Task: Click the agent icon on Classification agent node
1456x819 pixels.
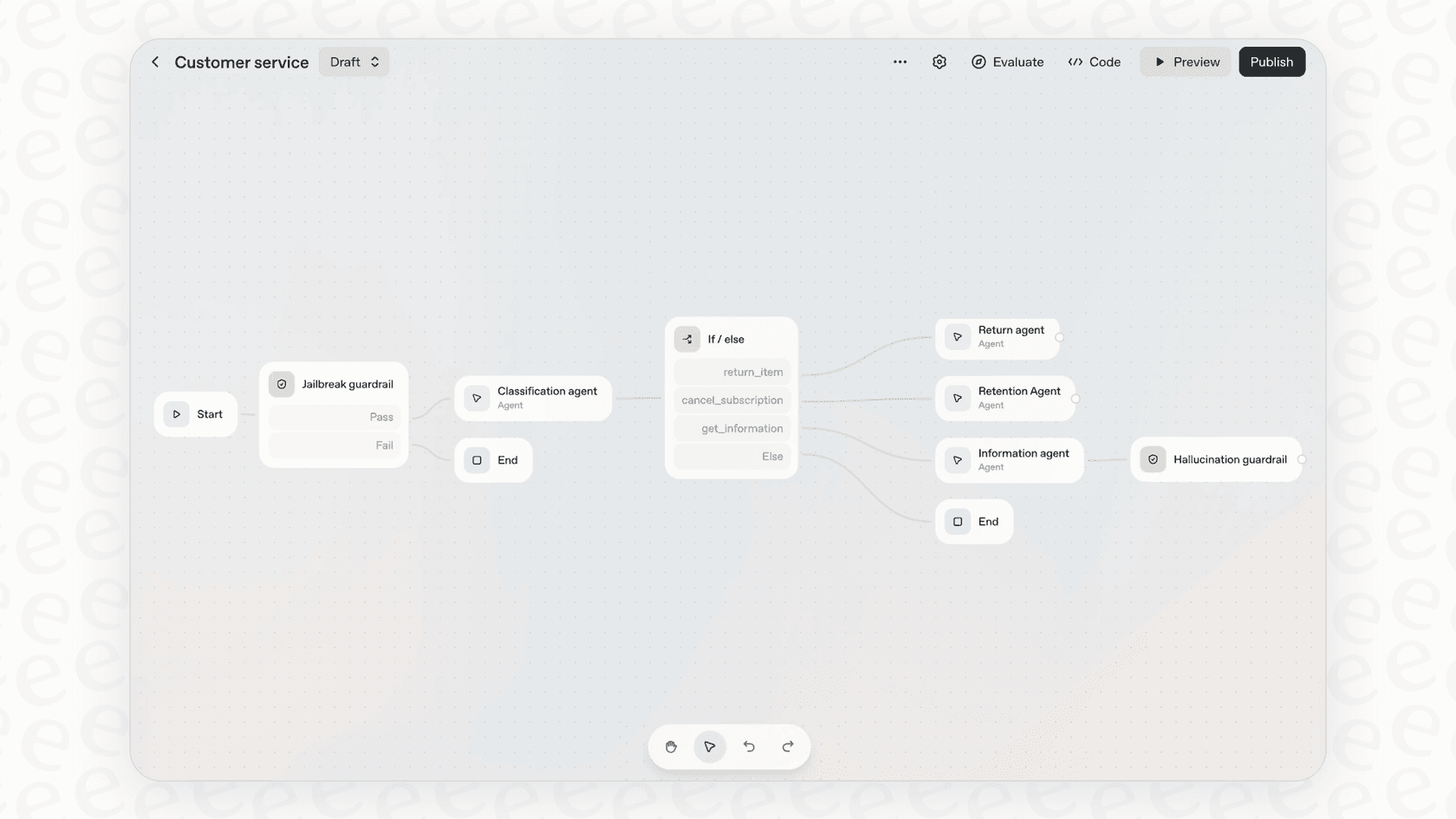Action: (x=477, y=398)
